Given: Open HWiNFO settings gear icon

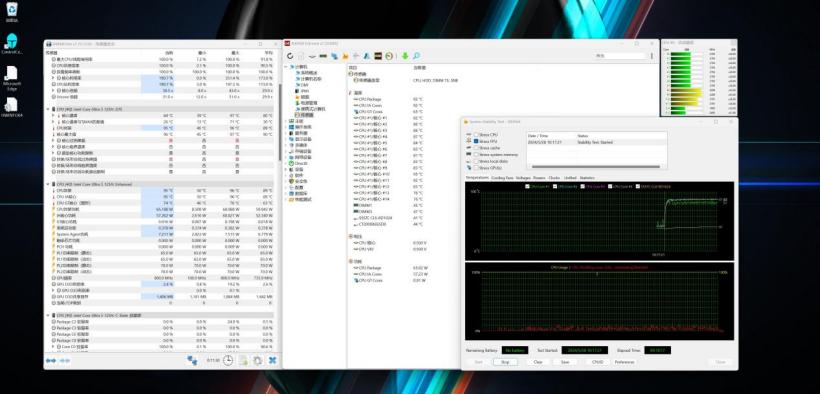Looking at the screenshot, I should click(257, 361).
